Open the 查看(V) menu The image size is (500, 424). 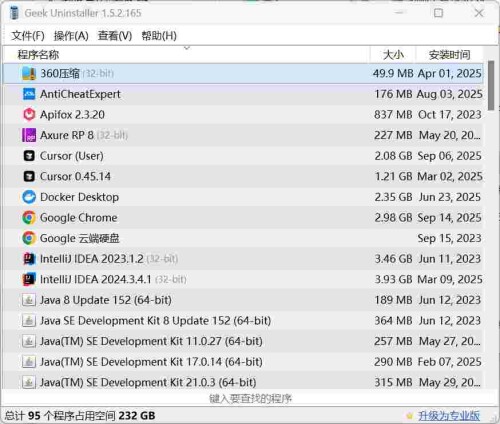(115, 36)
